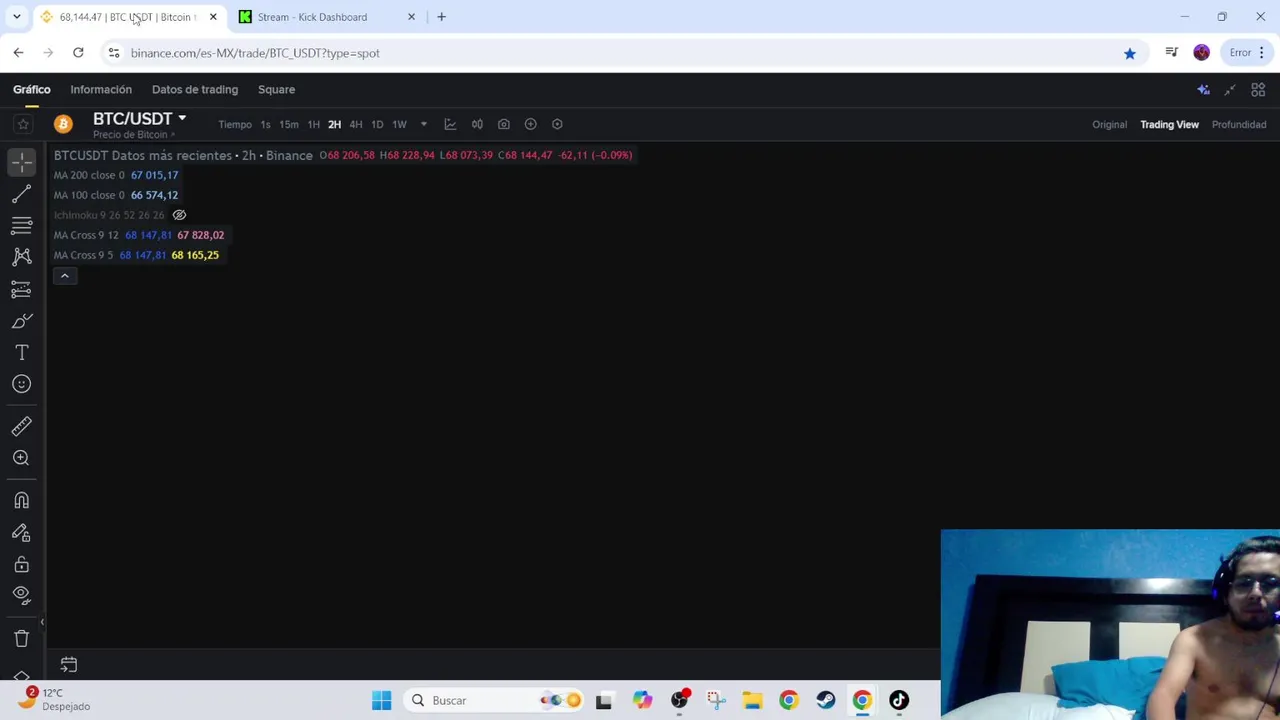Select the brush drawing tool
The height and width of the screenshot is (720, 1280).
click(x=22, y=321)
